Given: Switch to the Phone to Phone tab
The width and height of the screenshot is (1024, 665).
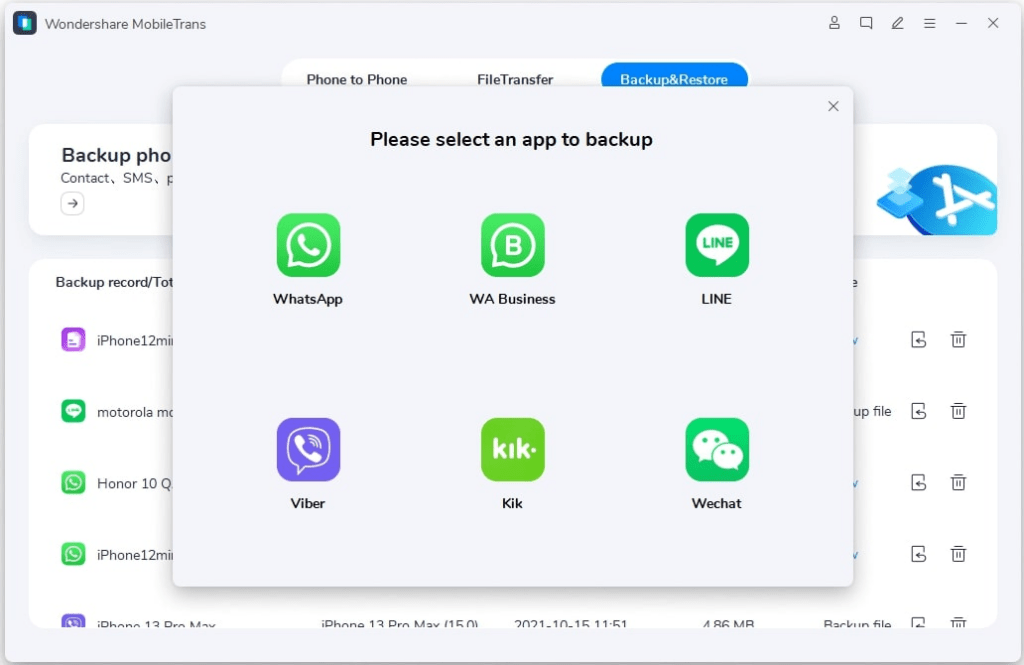Looking at the screenshot, I should pyautogui.click(x=356, y=79).
